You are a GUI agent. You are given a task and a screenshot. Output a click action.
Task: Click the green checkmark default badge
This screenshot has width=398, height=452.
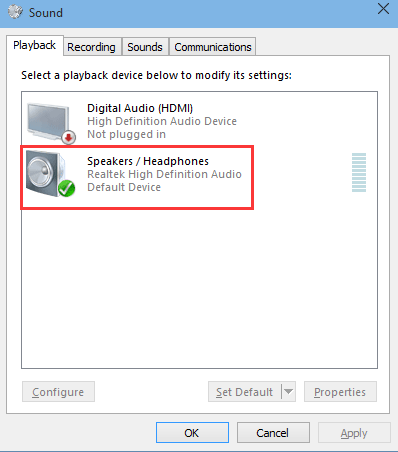(x=66, y=188)
